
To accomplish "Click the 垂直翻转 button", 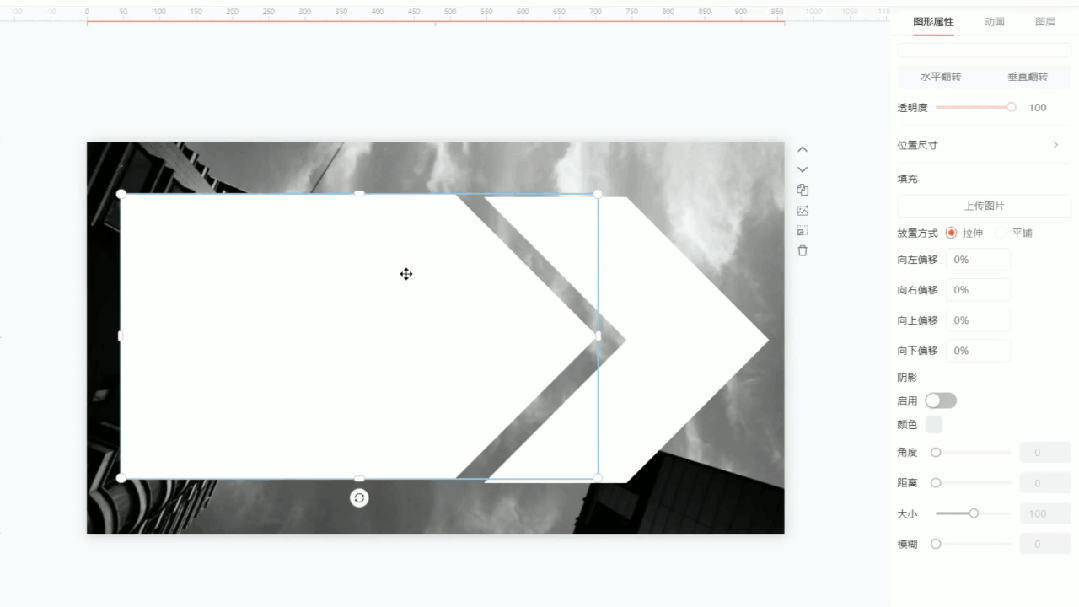I will point(1027,77).
